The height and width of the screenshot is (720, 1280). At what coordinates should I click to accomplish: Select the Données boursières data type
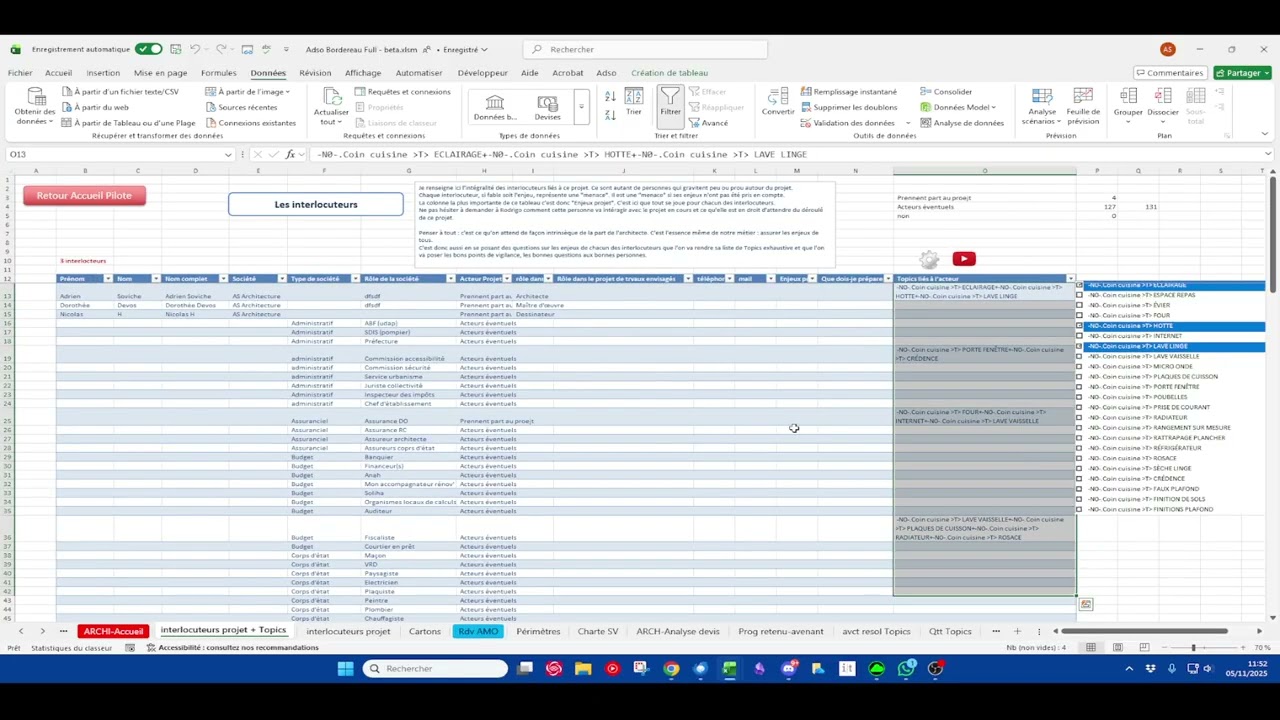point(495,107)
